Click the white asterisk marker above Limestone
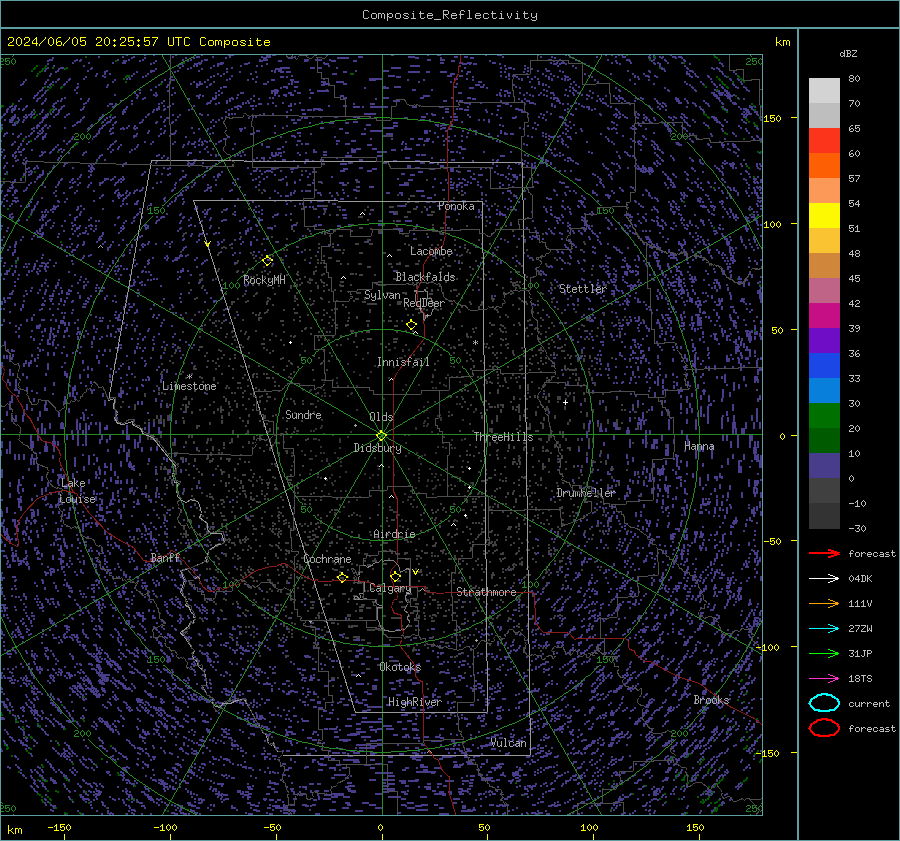This screenshot has height=841, width=900. point(189,377)
